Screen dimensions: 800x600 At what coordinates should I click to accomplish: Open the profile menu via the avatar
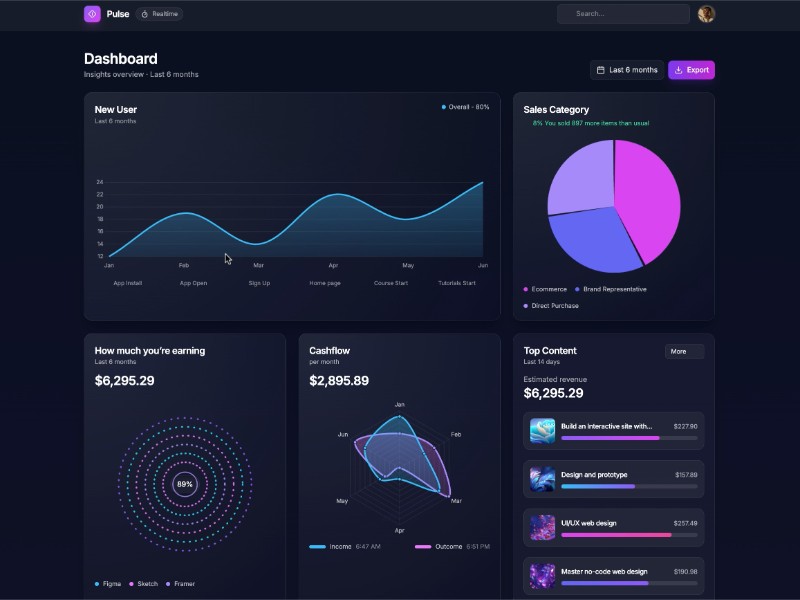coord(707,13)
